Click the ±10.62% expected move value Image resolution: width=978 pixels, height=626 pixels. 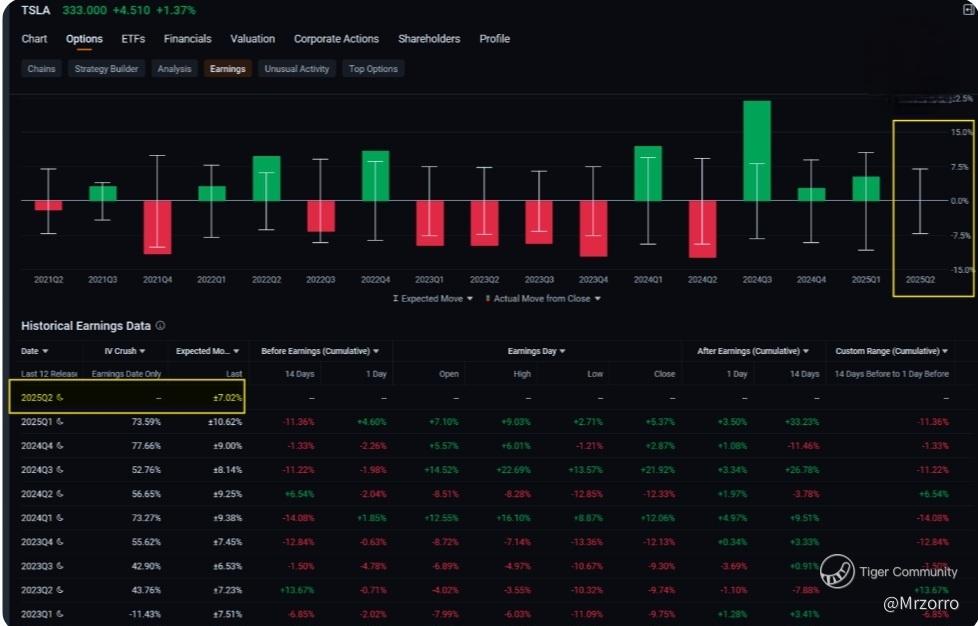[225, 421]
